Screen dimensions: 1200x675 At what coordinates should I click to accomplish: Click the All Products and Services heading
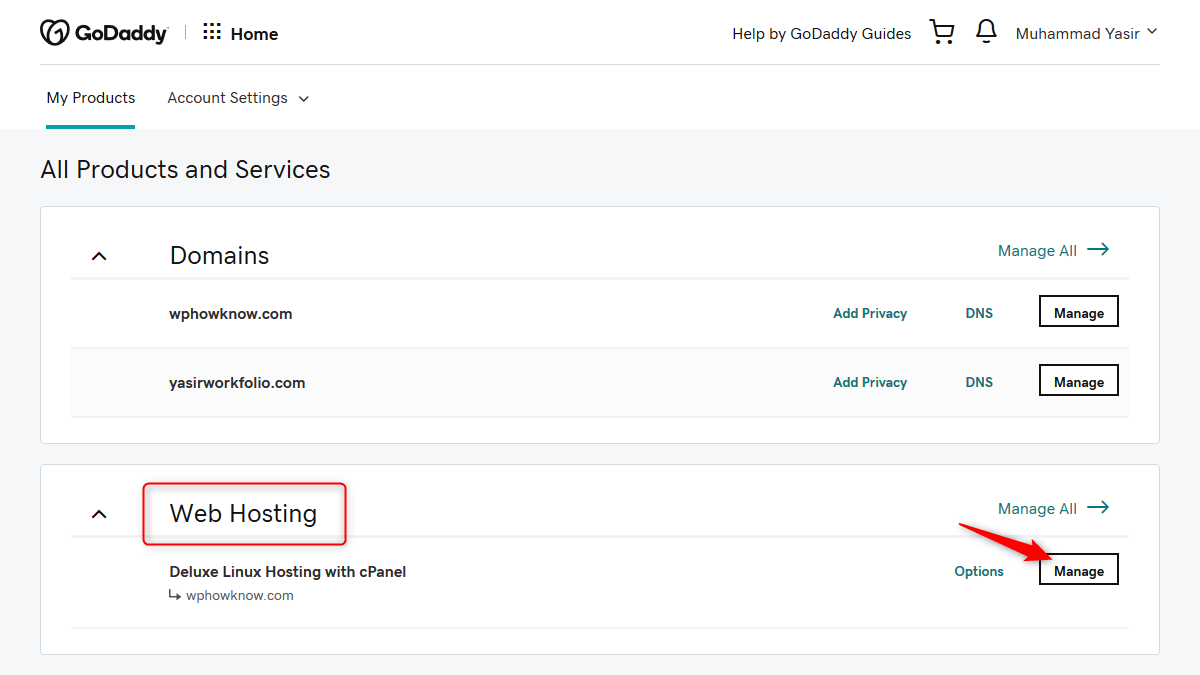(x=185, y=170)
